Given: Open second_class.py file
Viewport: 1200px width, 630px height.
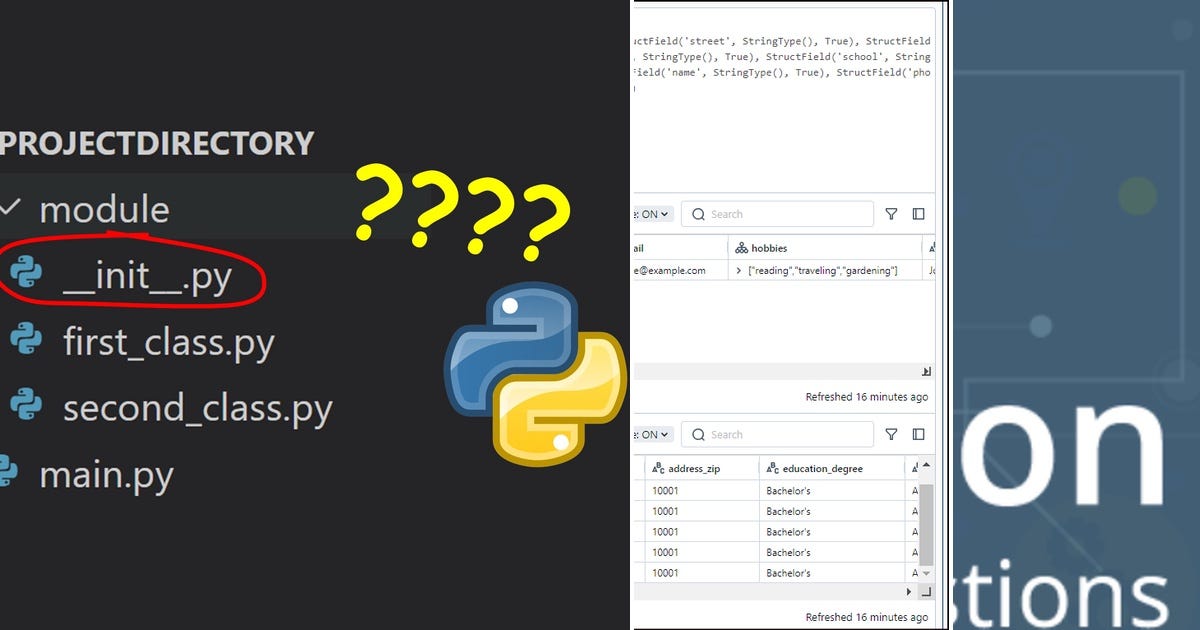Looking at the screenshot, I should pos(197,408).
